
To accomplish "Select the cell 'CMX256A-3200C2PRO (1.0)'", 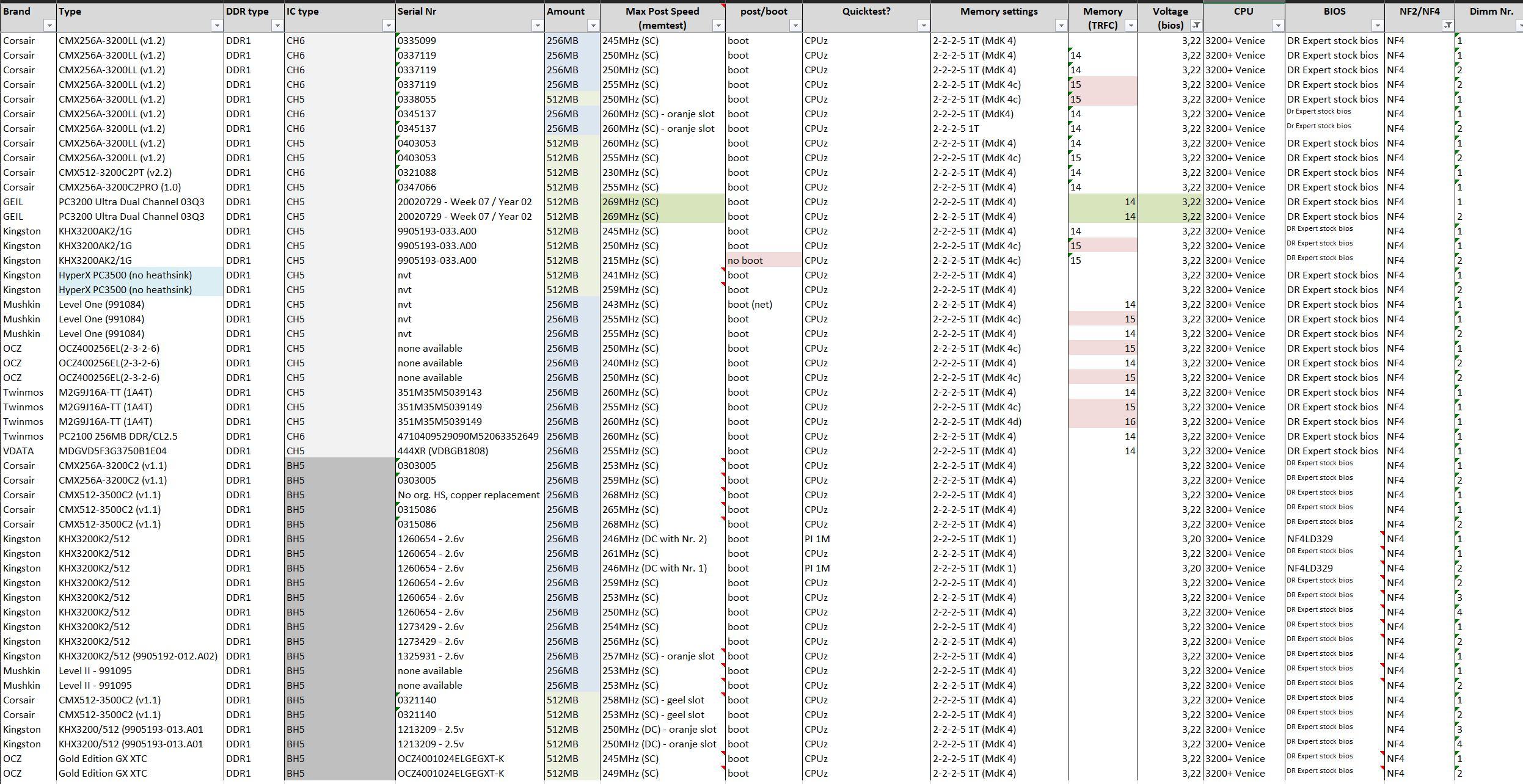I will pyautogui.click(x=141, y=187).
